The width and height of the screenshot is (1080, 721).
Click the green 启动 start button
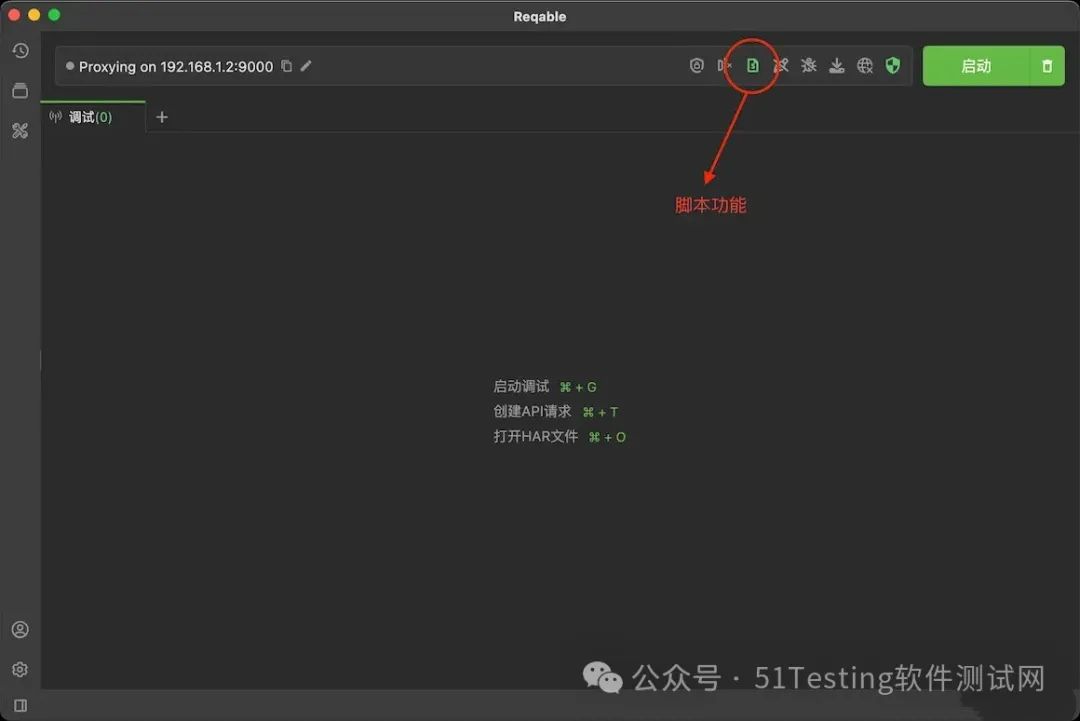click(976, 66)
